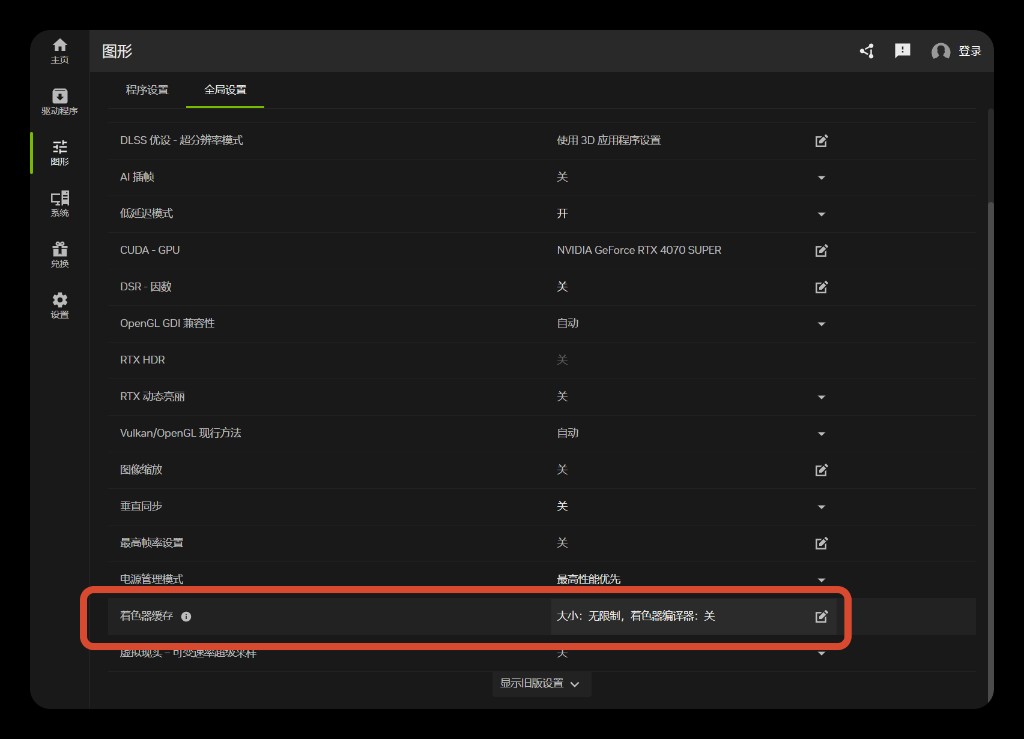Expand the OpenGL GDI 兼容性 dropdown
The width and height of the screenshot is (1024, 739).
click(x=821, y=324)
